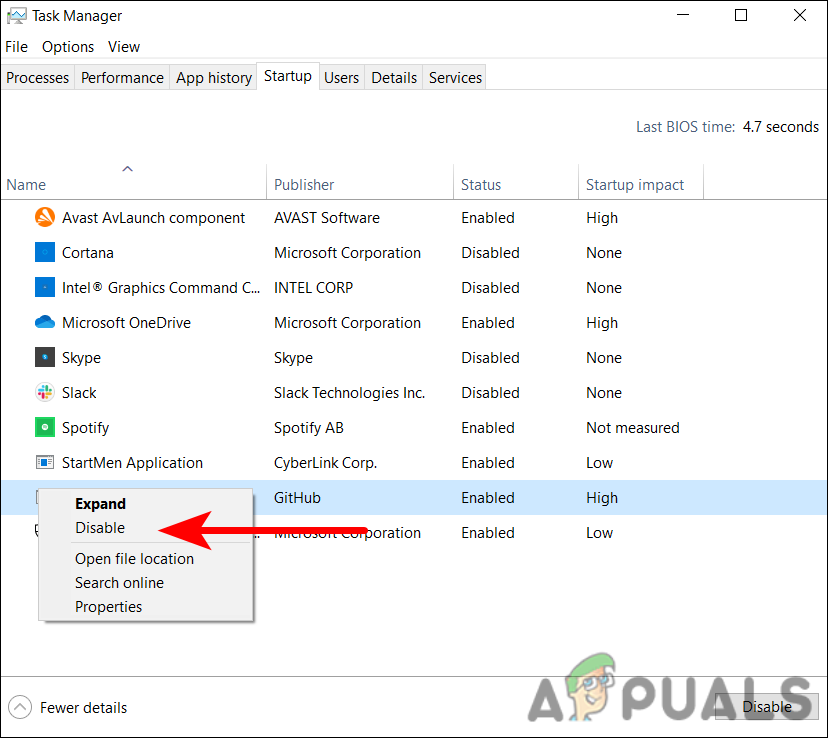Image resolution: width=828 pixels, height=738 pixels.
Task: Sort by the Startup impact column header
Action: click(635, 185)
